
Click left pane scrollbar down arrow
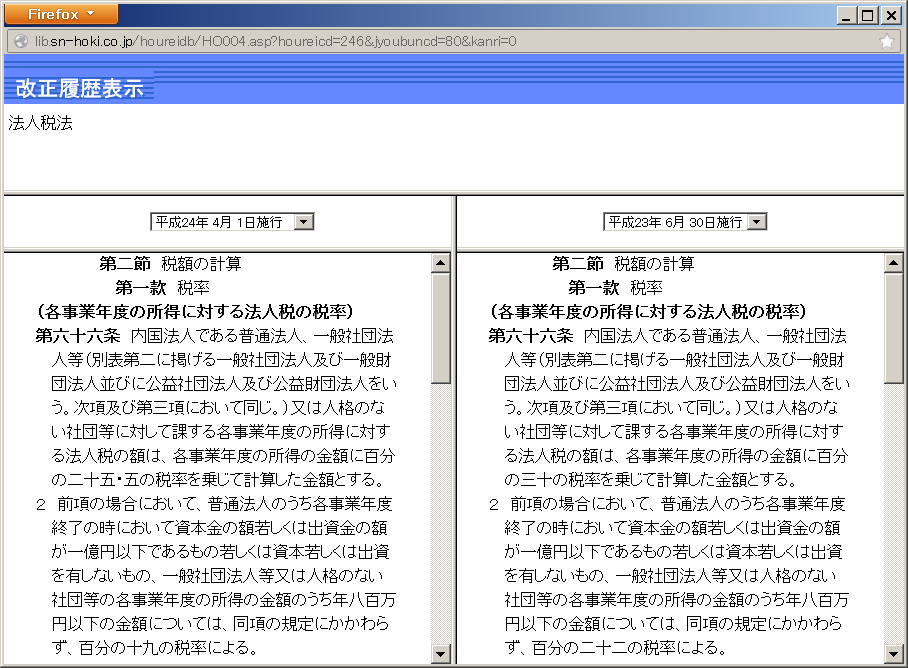coord(441,655)
